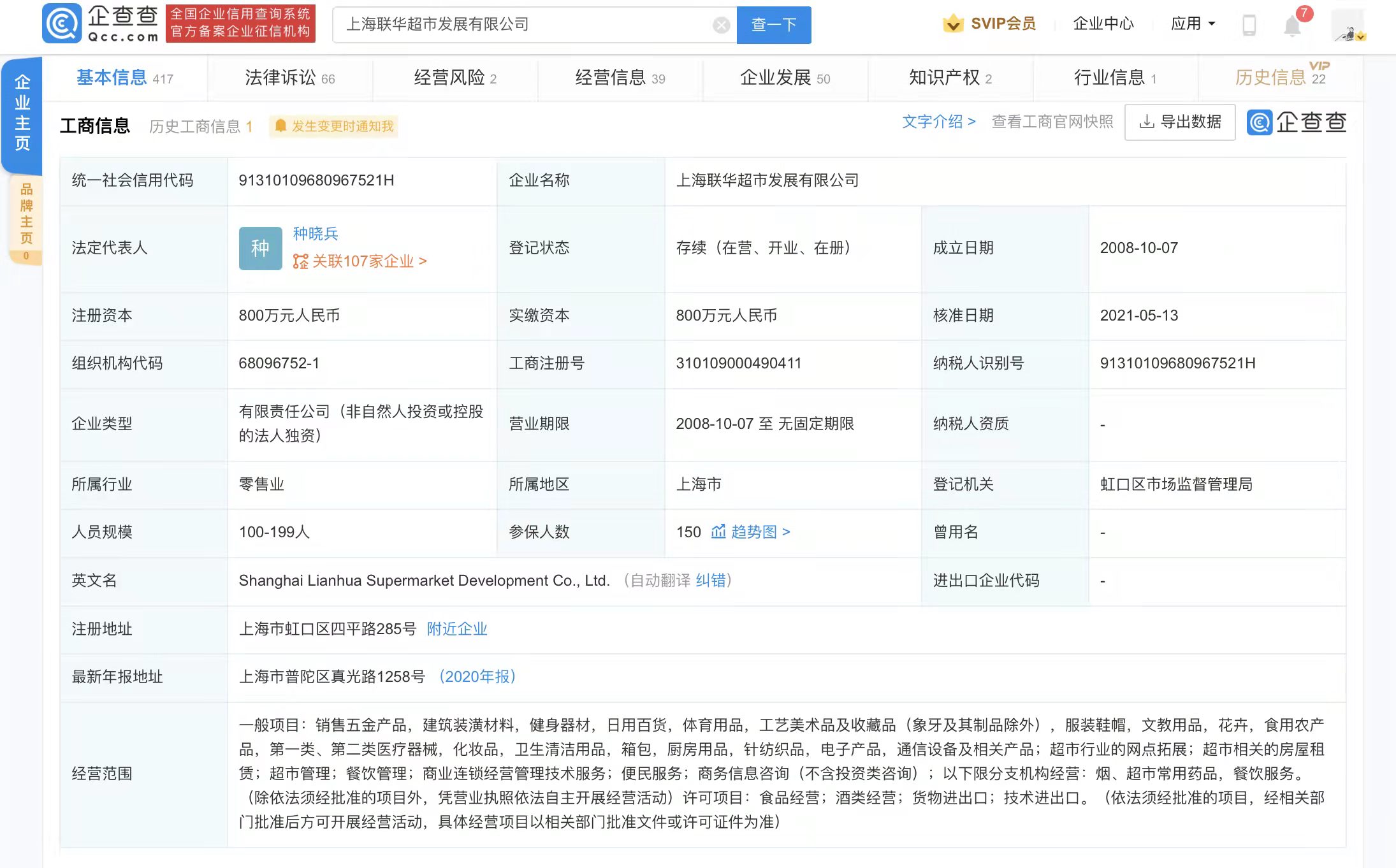Select approval date 2021-05-13
This screenshot has height=868, width=1396.
coord(1139,315)
